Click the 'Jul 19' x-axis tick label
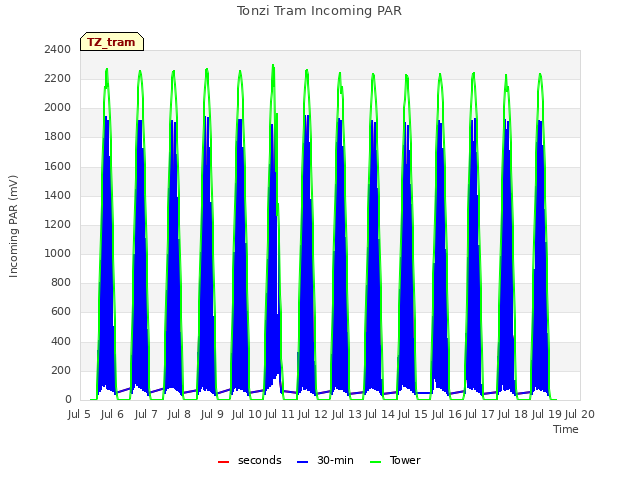 pos(546,414)
